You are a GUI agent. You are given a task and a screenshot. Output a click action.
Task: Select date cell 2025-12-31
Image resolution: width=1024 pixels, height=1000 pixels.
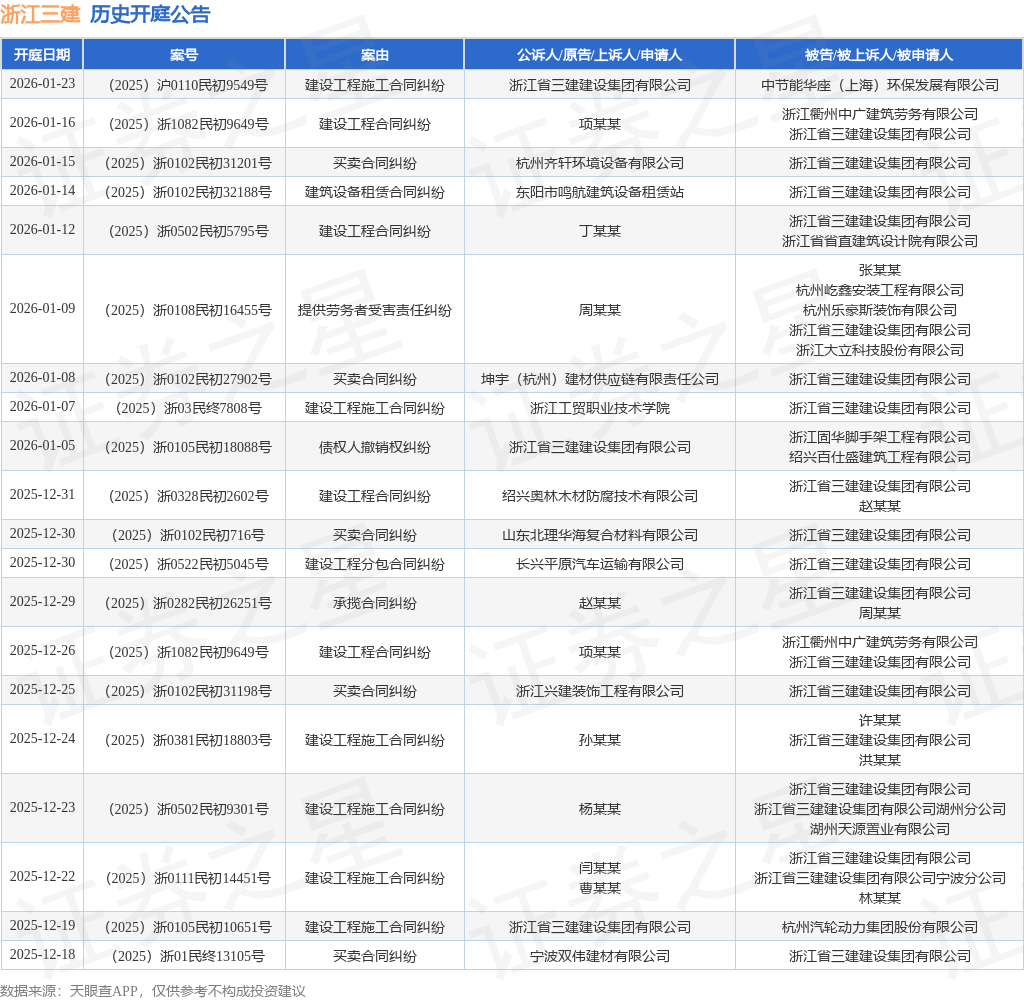coord(42,494)
